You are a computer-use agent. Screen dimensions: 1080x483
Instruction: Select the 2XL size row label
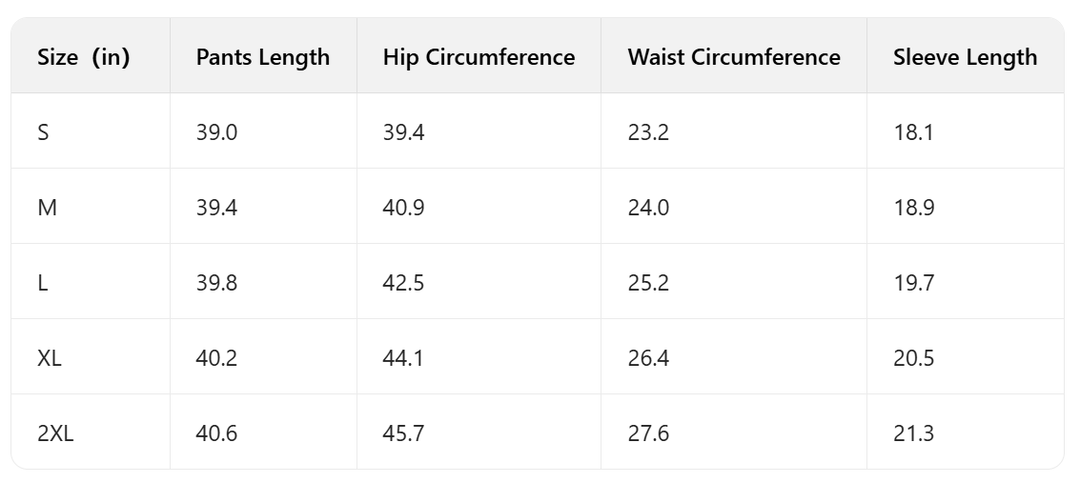[x=55, y=433]
